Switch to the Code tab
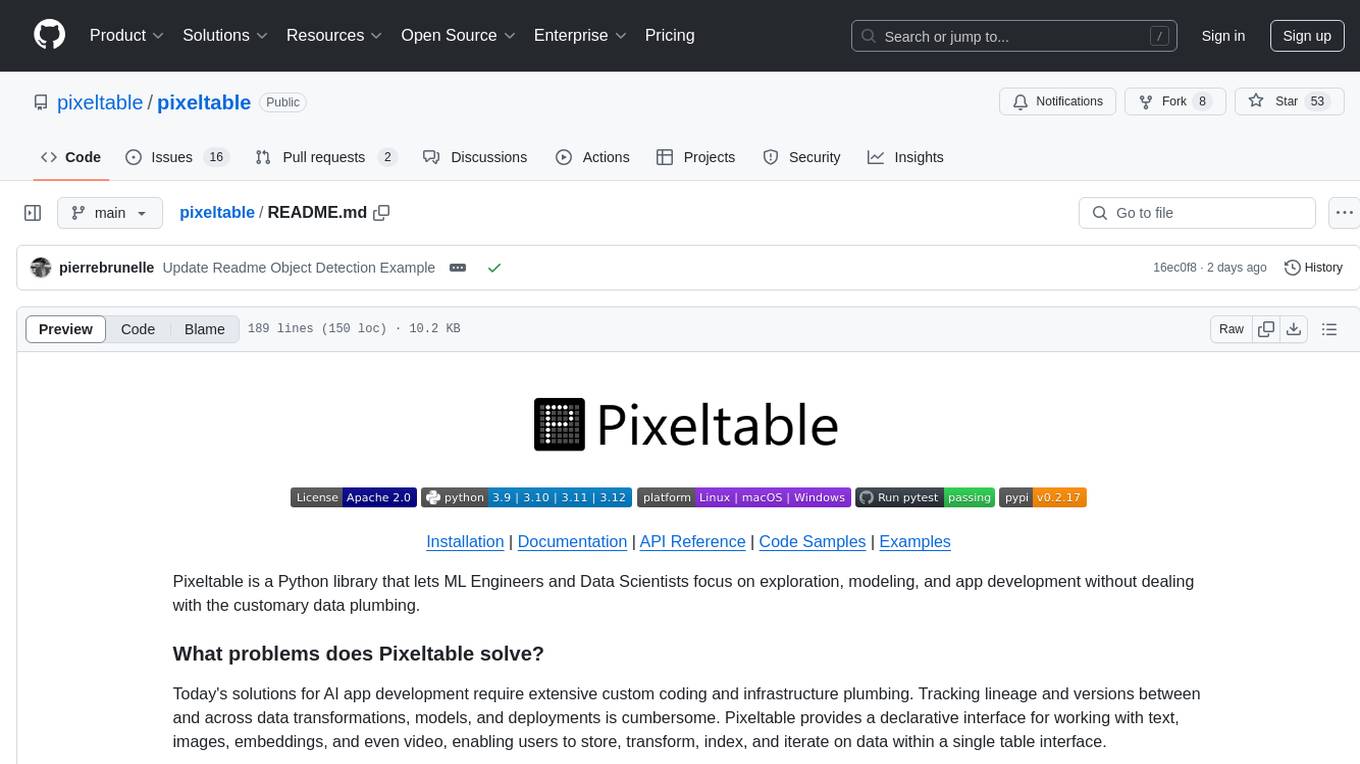This screenshot has width=1360, height=764. (71, 157)
